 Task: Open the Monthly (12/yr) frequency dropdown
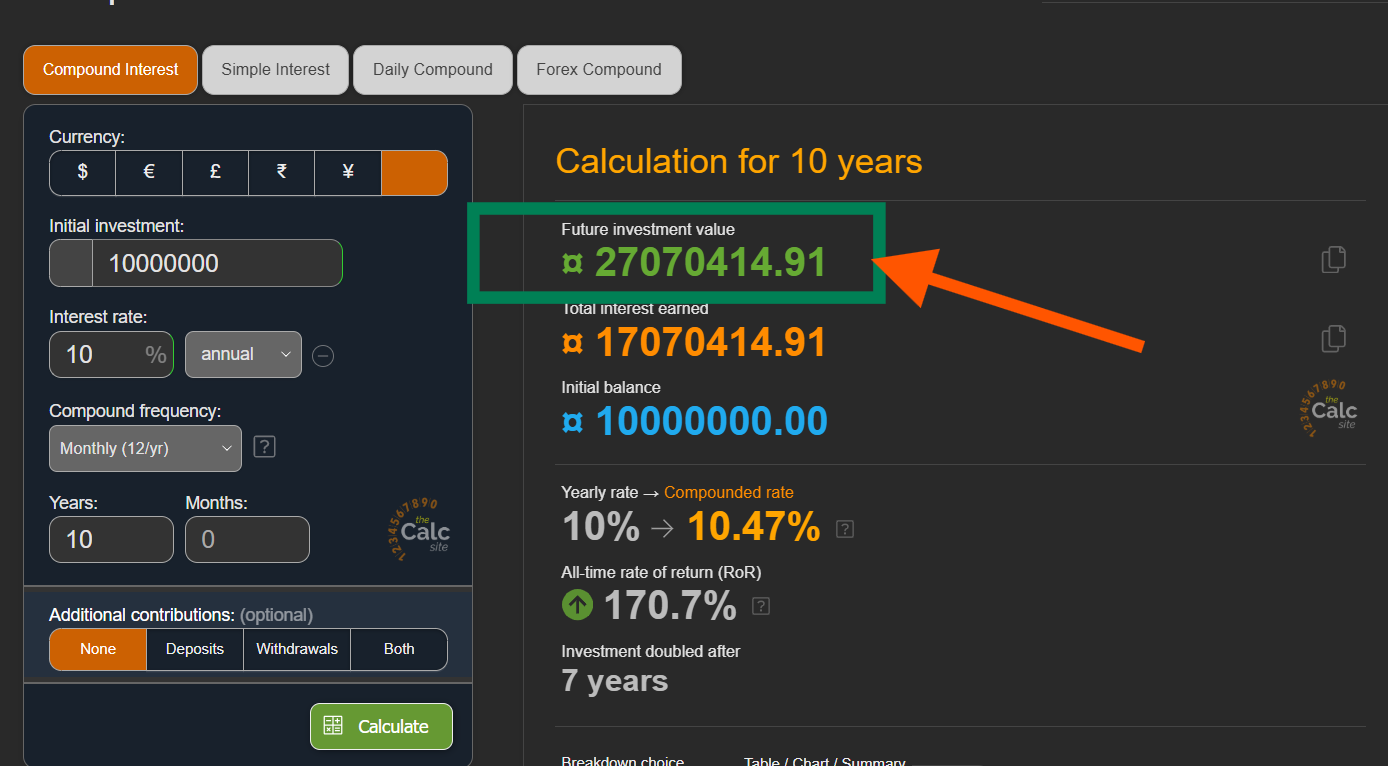(145, 448)
